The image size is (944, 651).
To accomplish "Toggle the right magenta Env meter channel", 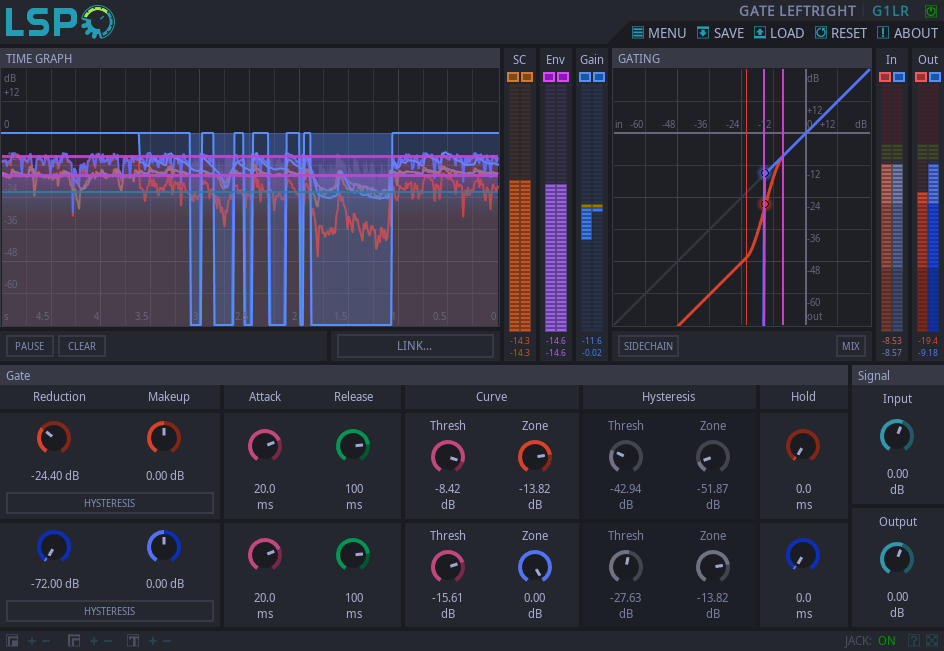I will [x=563, y=77].
